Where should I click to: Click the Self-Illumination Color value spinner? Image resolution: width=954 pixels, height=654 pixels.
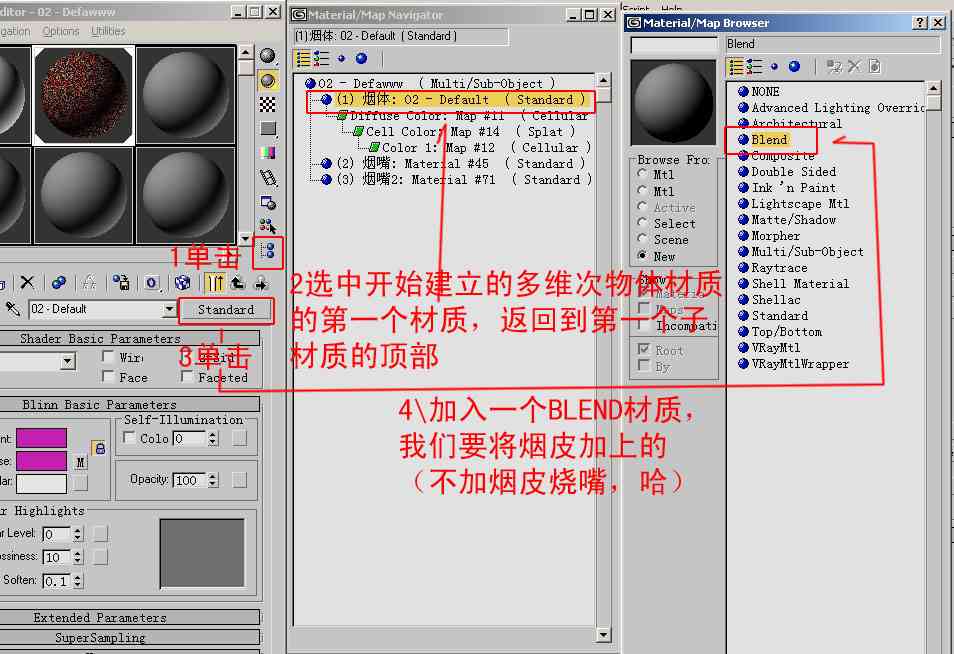tap(212, 438)
